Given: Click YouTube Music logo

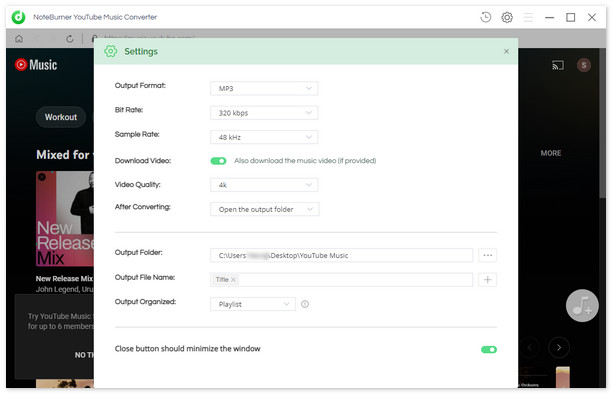Looking at the screenshot, I should pyautogui.click(x=36, y=65).
